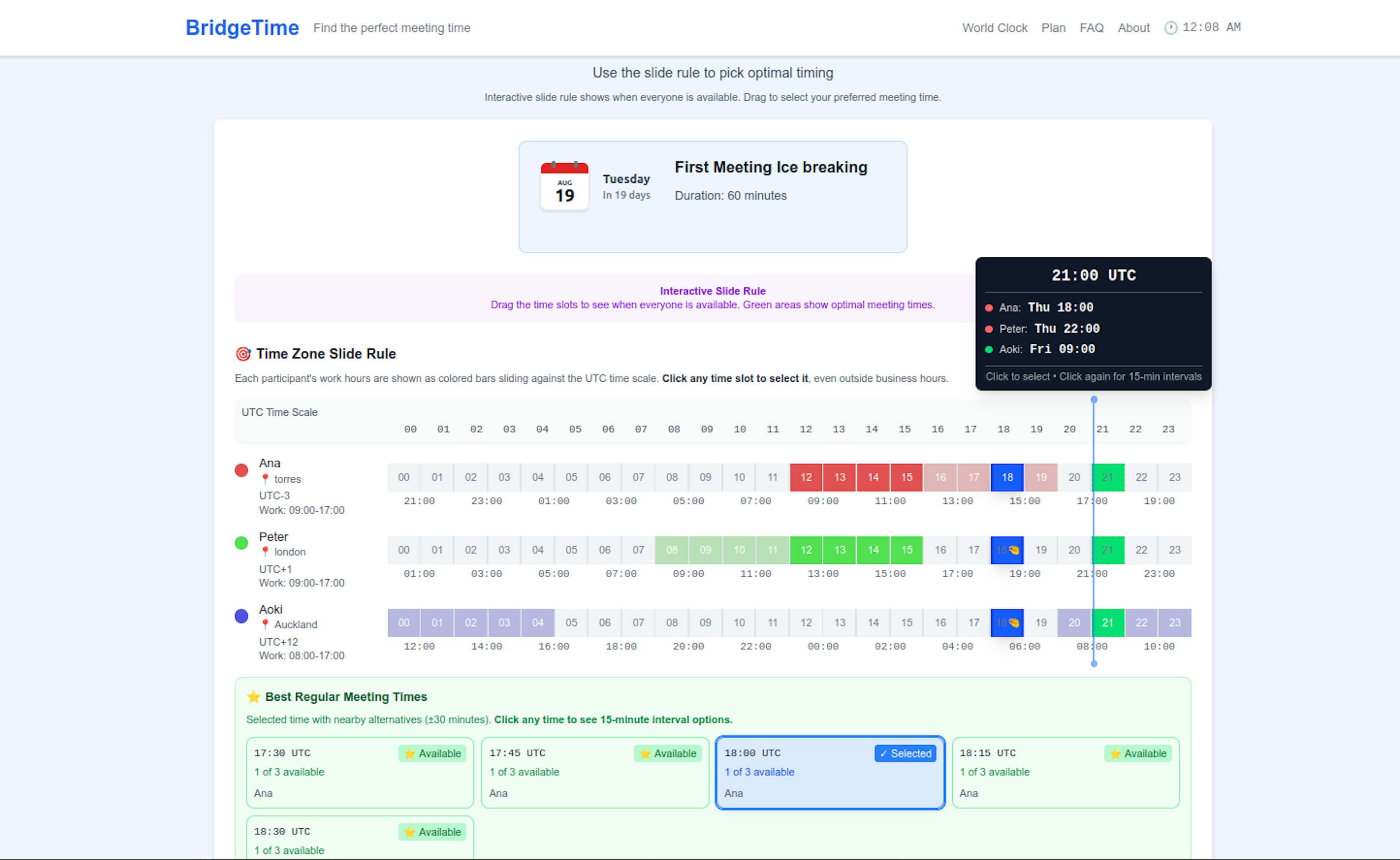This screenshot has height=860, width=1400.
Task: Click the location pin next to torres
Action: 265,479
